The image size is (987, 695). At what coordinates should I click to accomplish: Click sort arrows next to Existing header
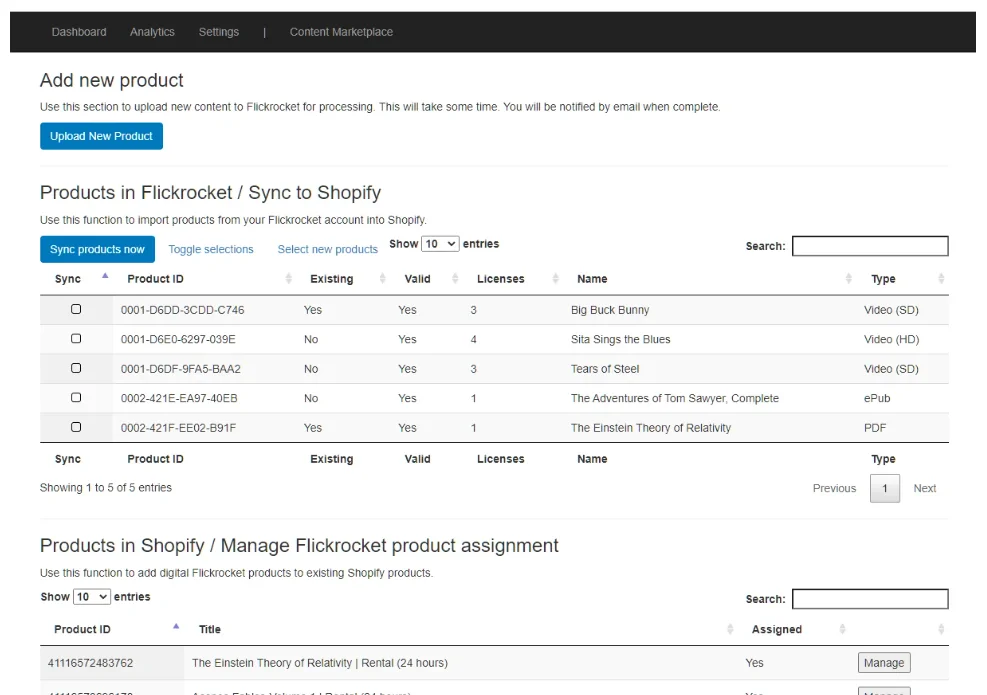pyautogui.click(x=382, y=278)
